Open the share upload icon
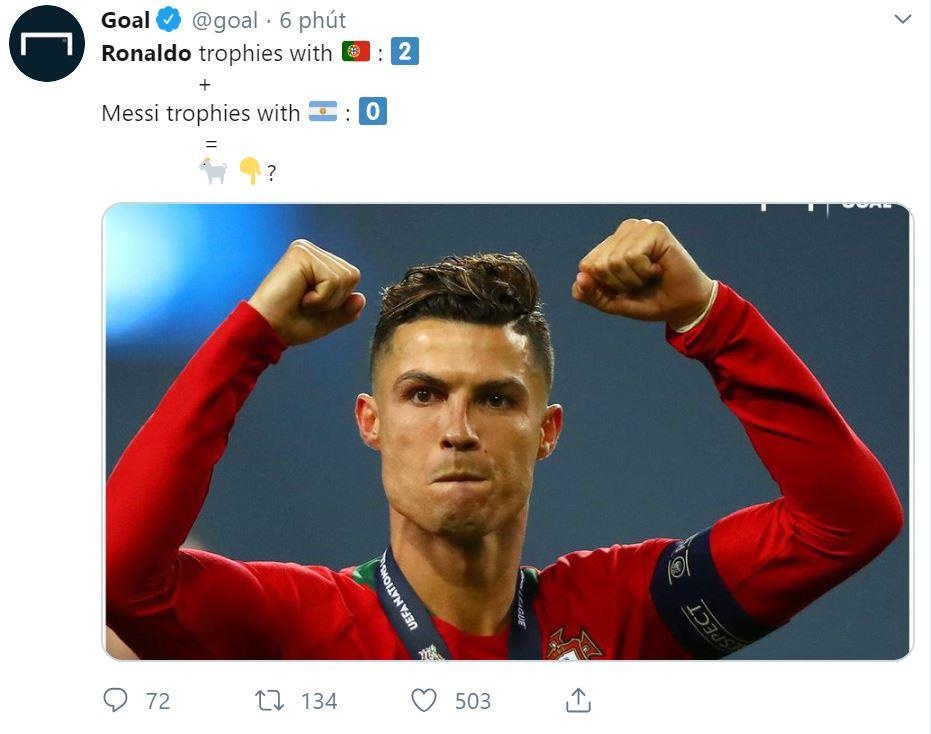This screenshot has height=734, width=931. (577, 701)
